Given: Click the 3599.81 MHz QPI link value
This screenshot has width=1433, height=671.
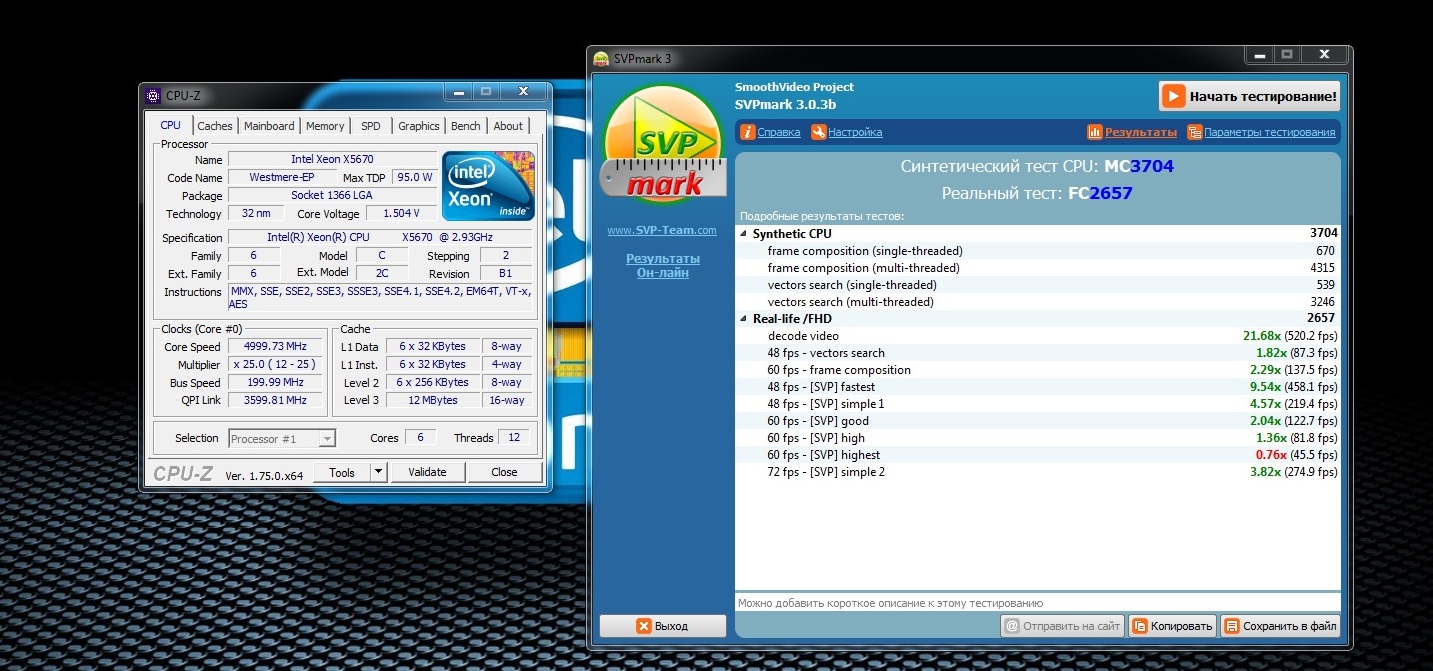Looking at the screenshot, I should [x=276, y=400].
